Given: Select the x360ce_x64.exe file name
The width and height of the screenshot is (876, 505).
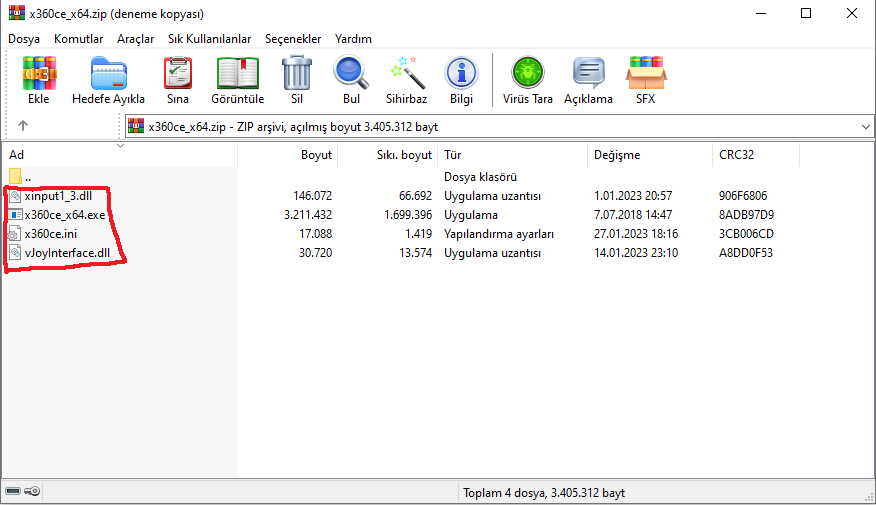Looking at the screenshot, I should coord(65,215).
